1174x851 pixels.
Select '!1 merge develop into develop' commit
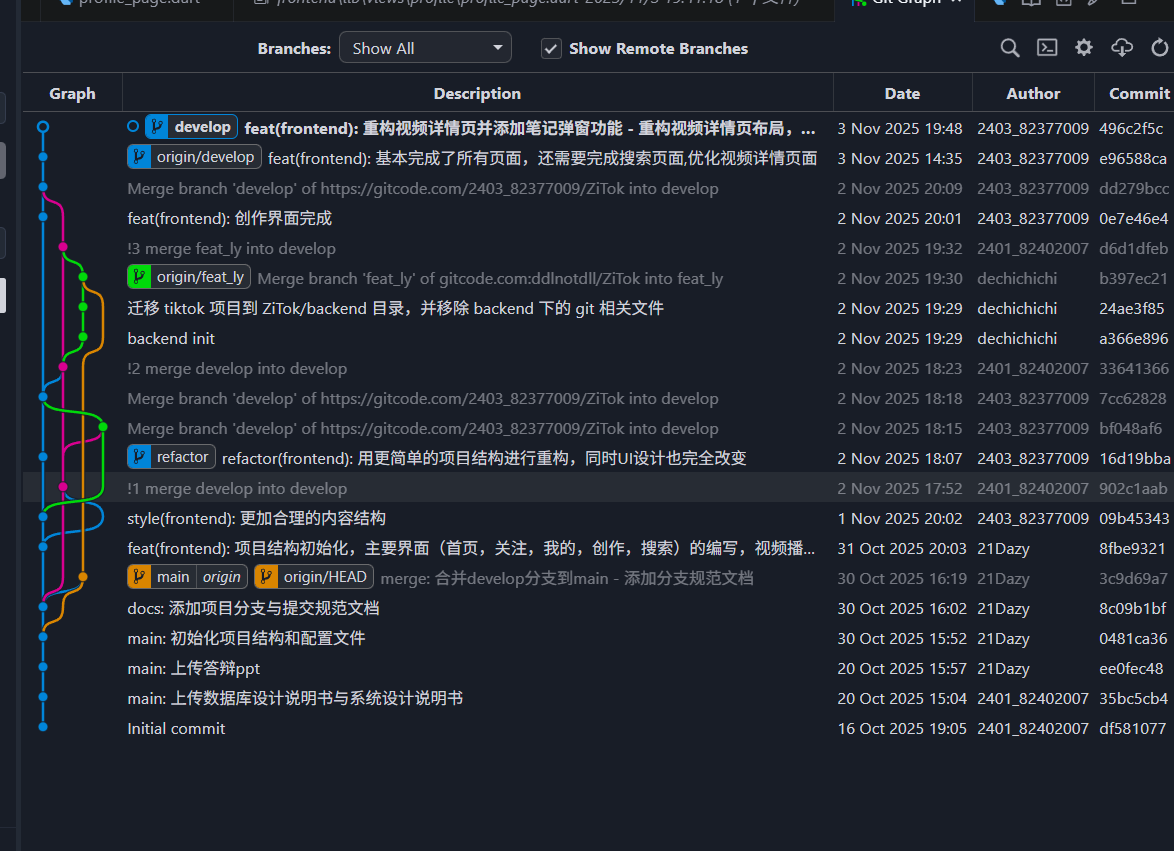(x=237, y=489)
